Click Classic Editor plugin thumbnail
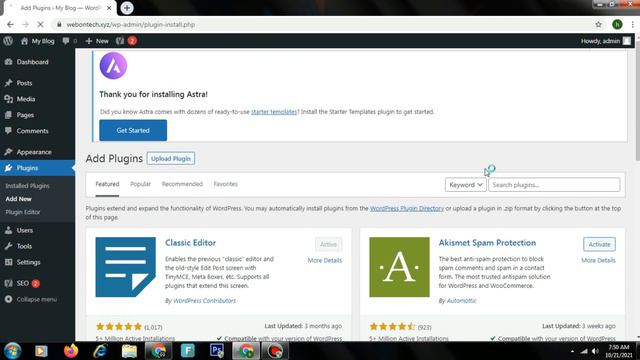640x360 pixels. pyautogui.click(x=126, y=267)
